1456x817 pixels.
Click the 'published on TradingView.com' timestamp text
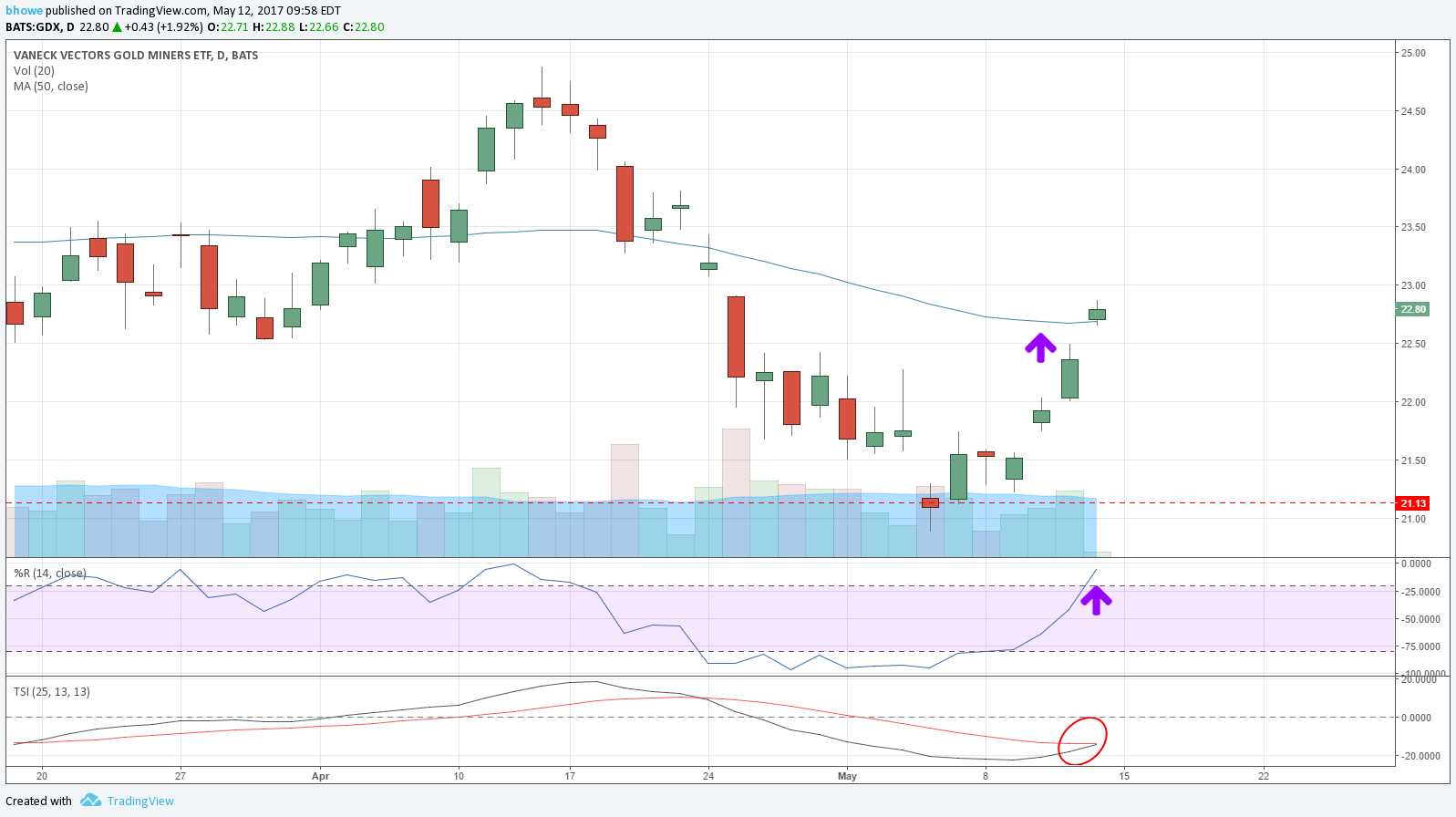tap(193, 11)
